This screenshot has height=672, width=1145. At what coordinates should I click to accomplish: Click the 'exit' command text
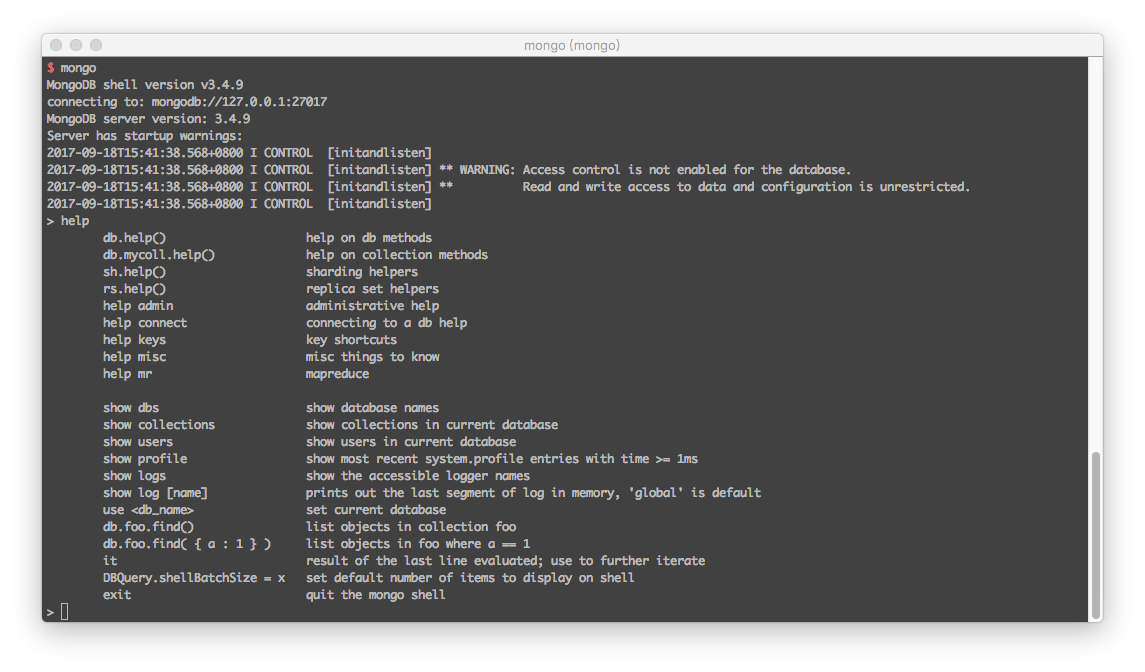(117, 595)
